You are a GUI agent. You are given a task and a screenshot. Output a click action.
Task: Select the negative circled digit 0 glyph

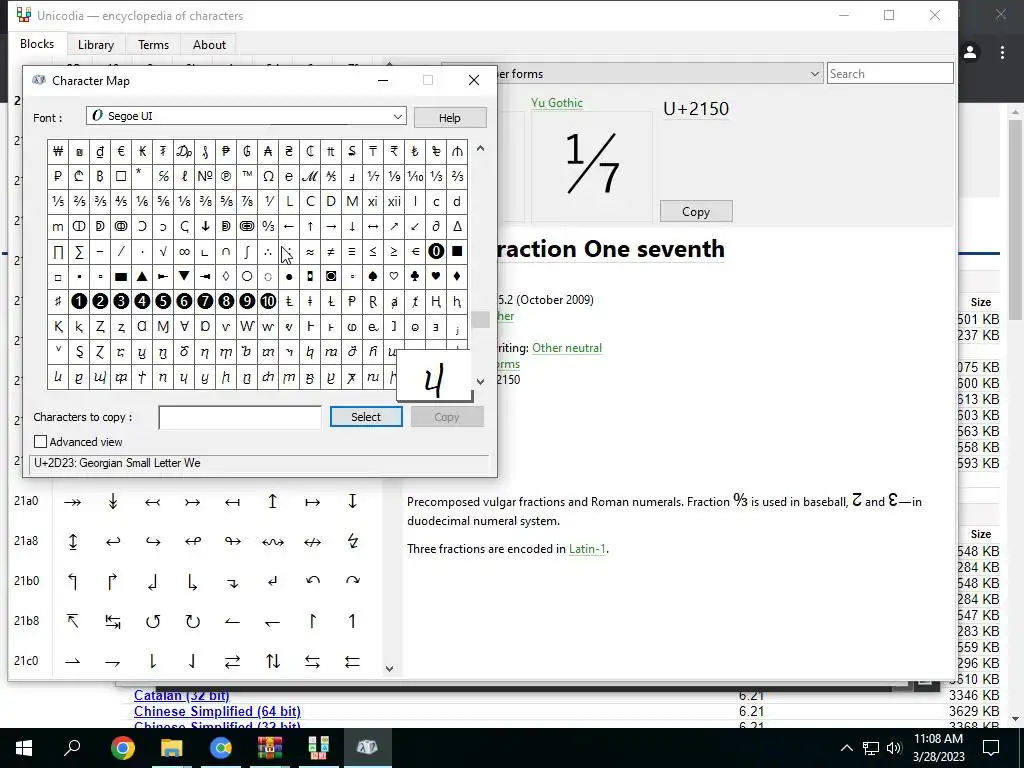click(436, 251)
